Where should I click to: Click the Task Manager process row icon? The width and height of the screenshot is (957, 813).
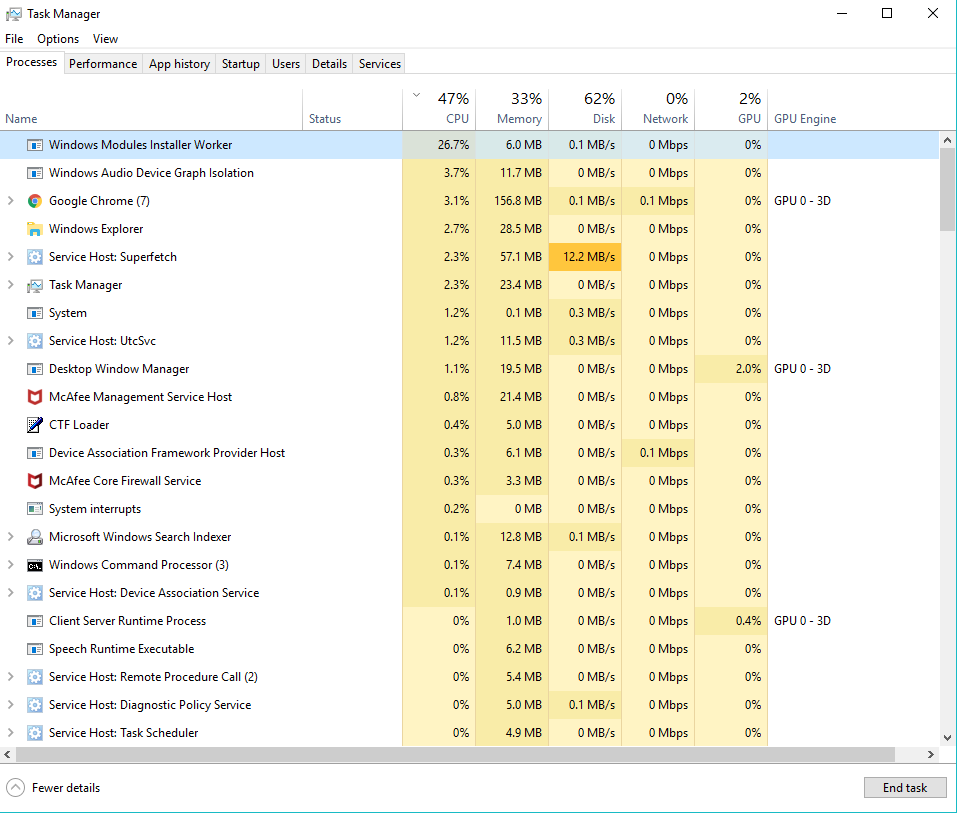click(35, 285)
